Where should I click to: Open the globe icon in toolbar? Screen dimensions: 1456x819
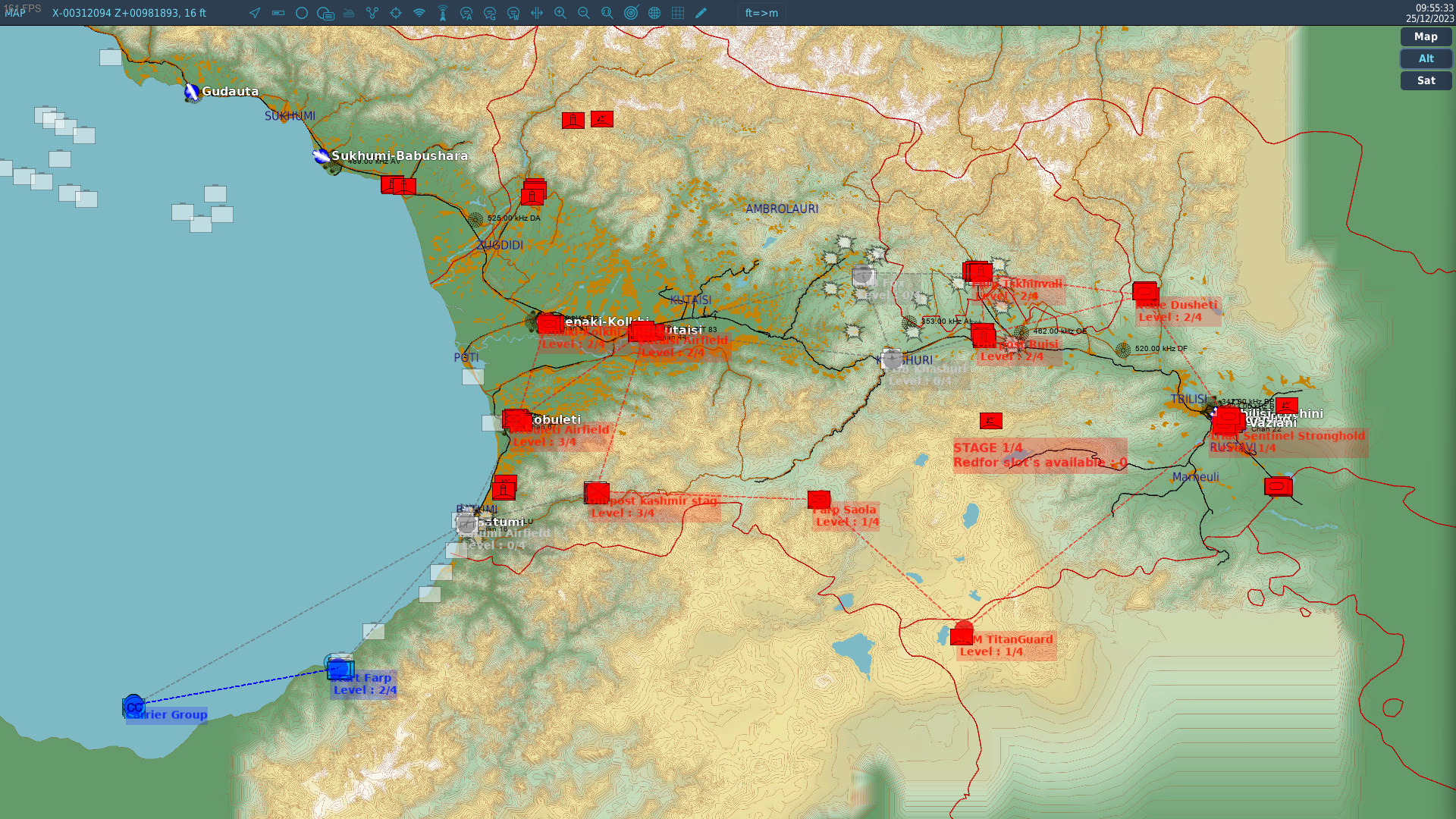[654, 13]
